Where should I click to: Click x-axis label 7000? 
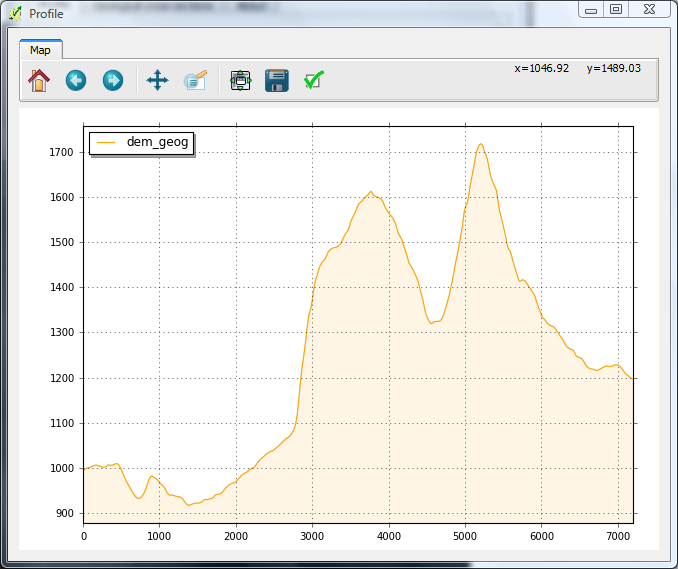tap(618, 536)
